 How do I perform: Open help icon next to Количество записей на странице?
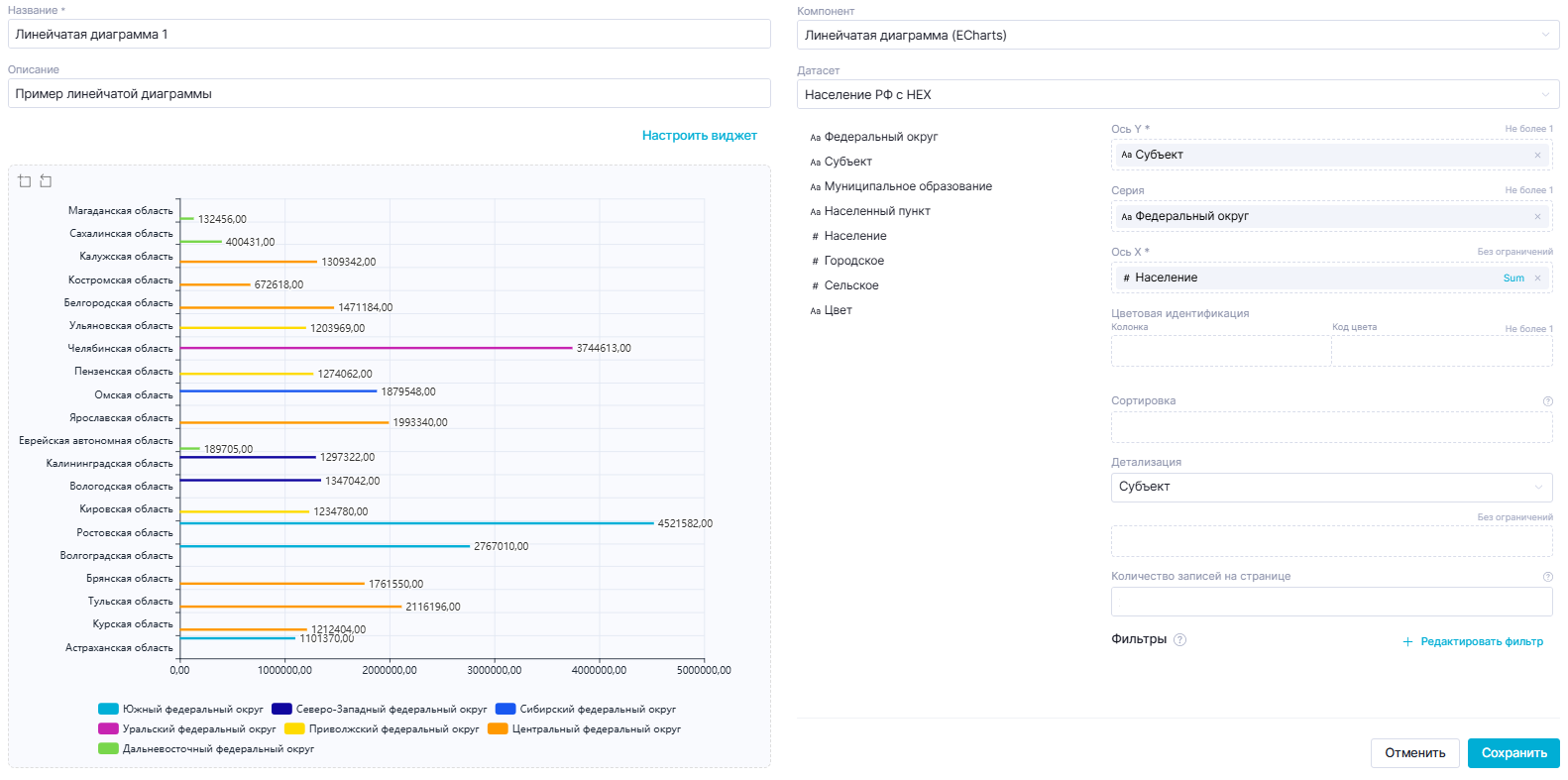coord(1547,577)
